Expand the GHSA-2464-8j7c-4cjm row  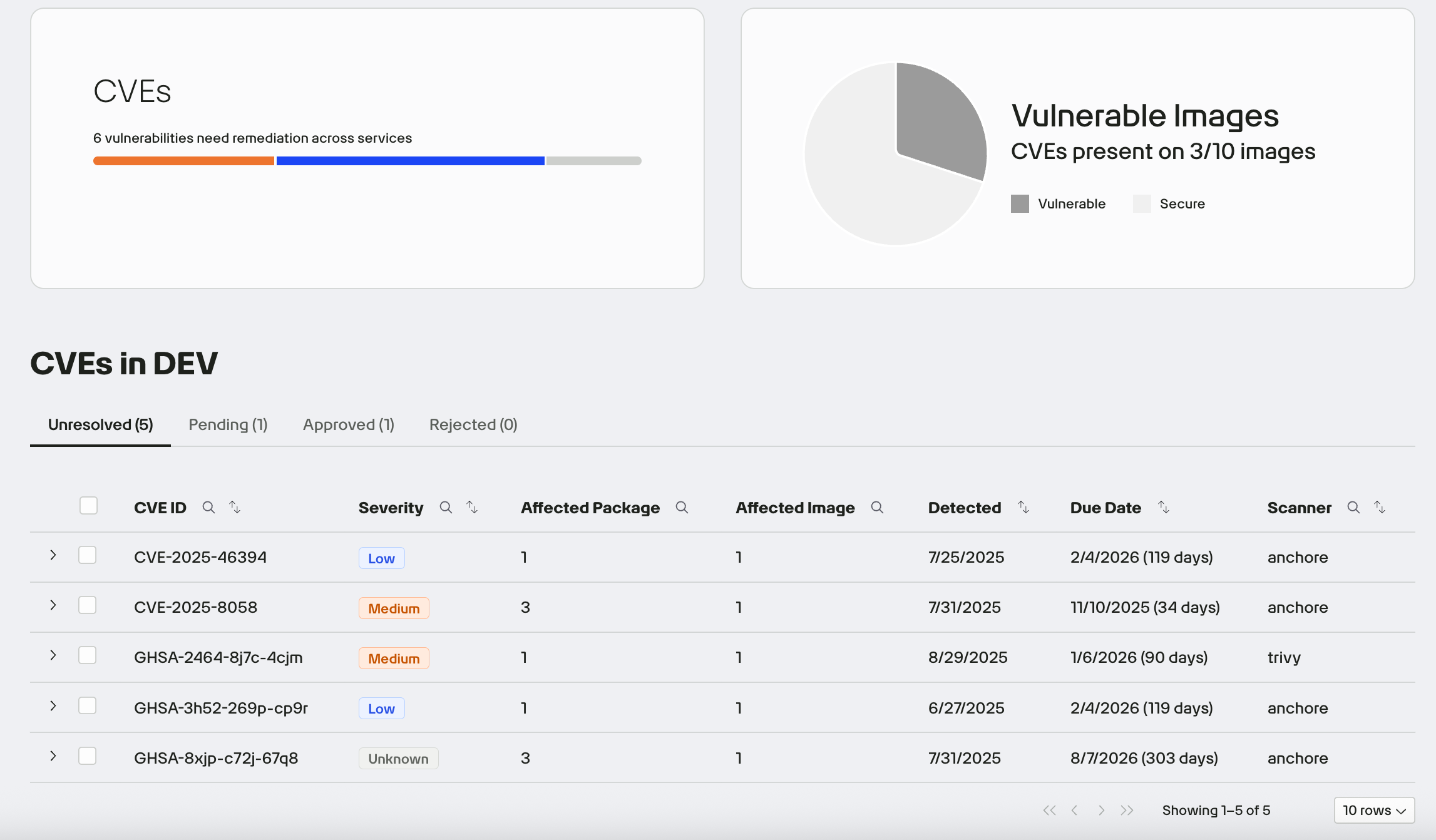point(53,655)
